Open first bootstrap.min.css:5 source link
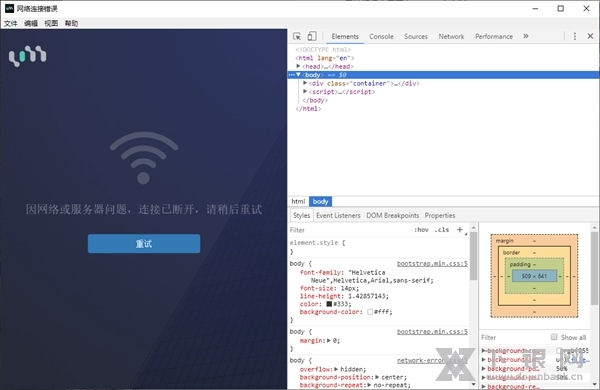 point(432,264)
